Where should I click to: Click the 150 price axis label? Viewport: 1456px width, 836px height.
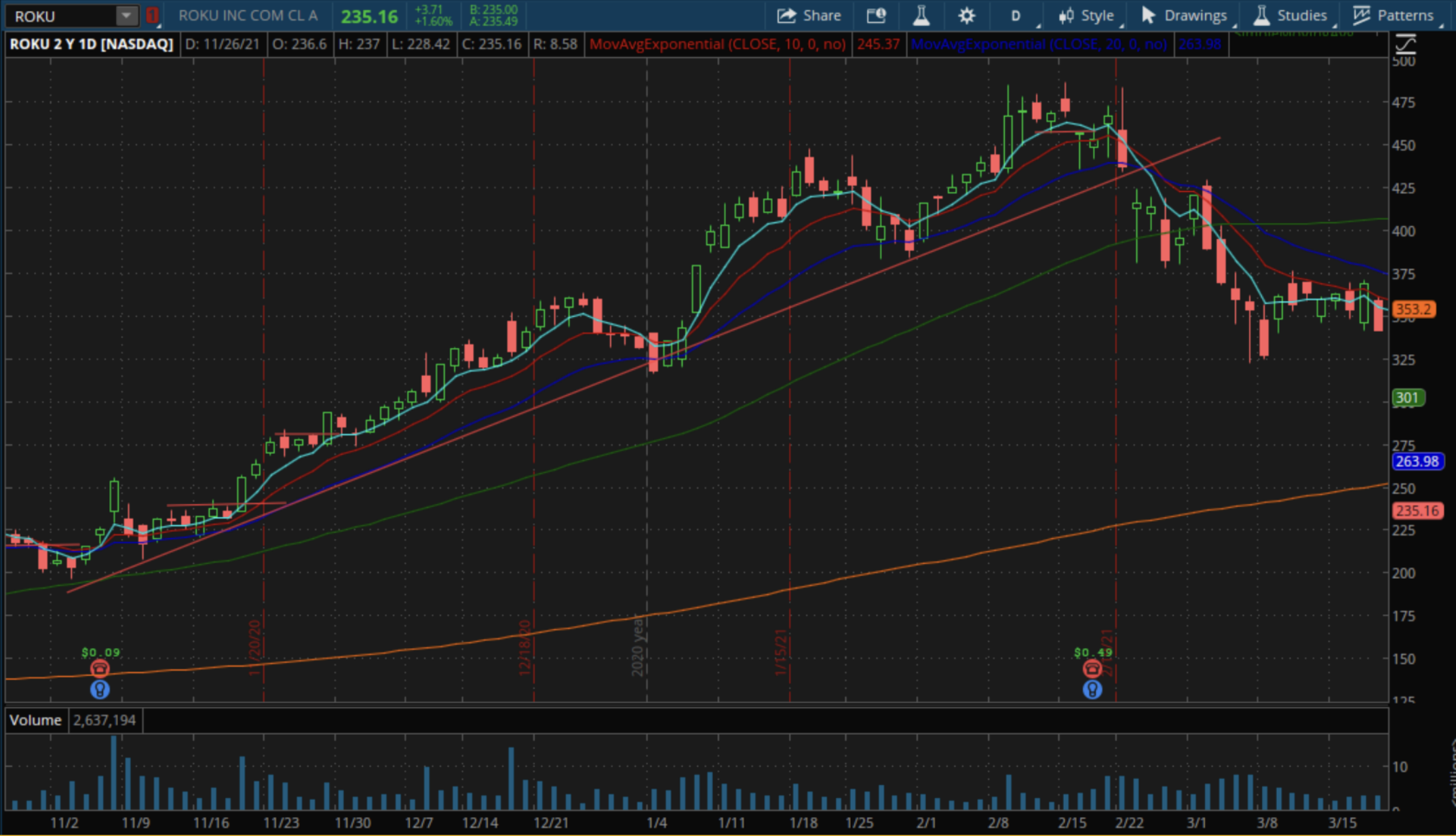pos(1404,658)
